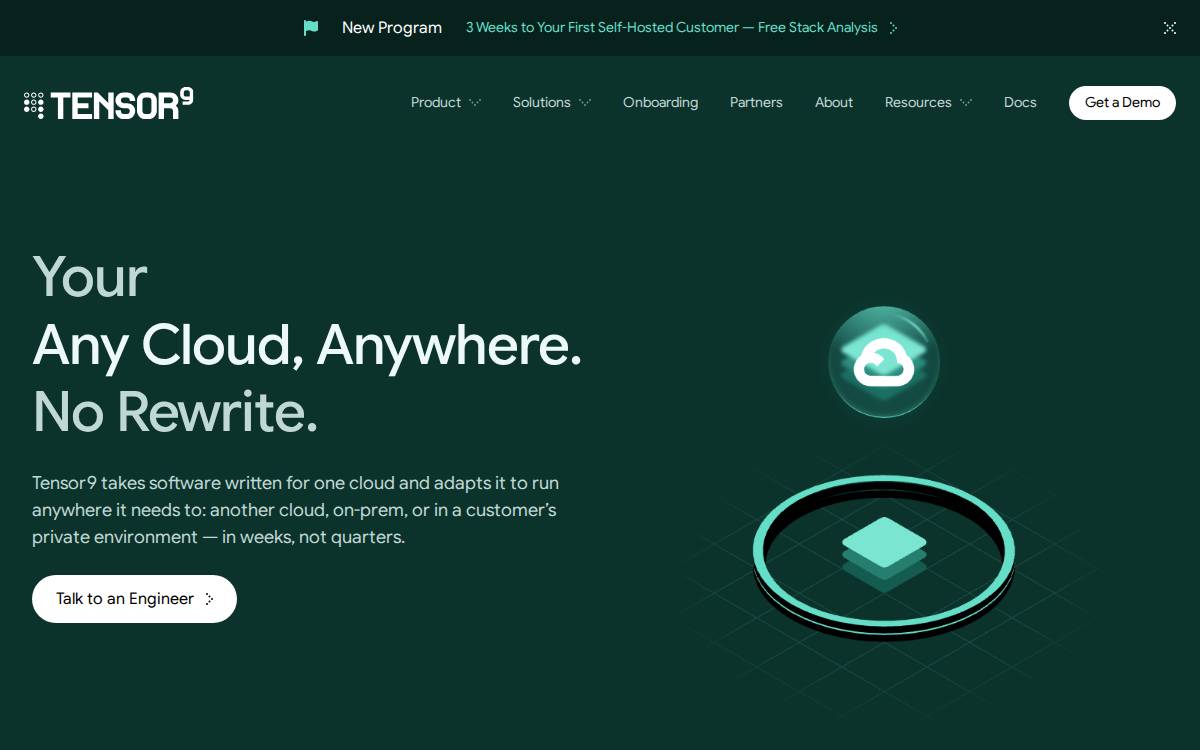Click the green flag icon in banner

(311, 28)
